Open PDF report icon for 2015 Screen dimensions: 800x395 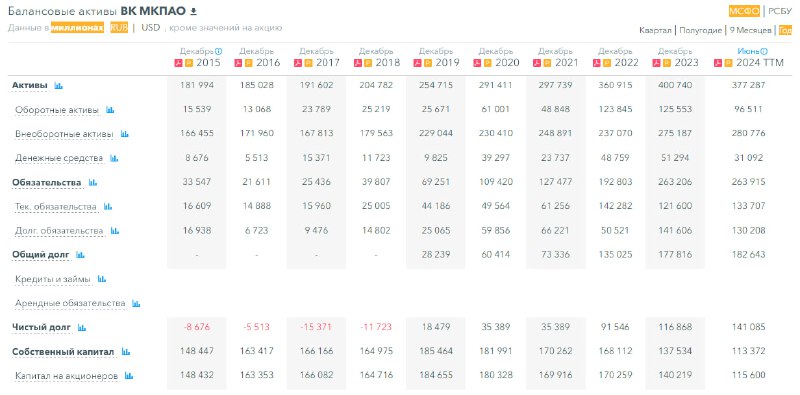(179, 63)
